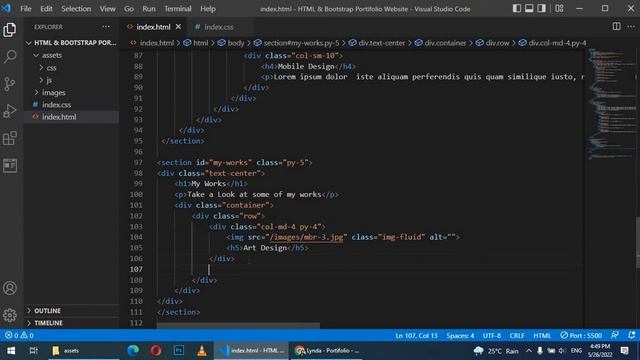Screen dimensions: 640x360
Task: Click errors and warnings count in status bar
Action: pyautogui.click(x=19, y=336)
